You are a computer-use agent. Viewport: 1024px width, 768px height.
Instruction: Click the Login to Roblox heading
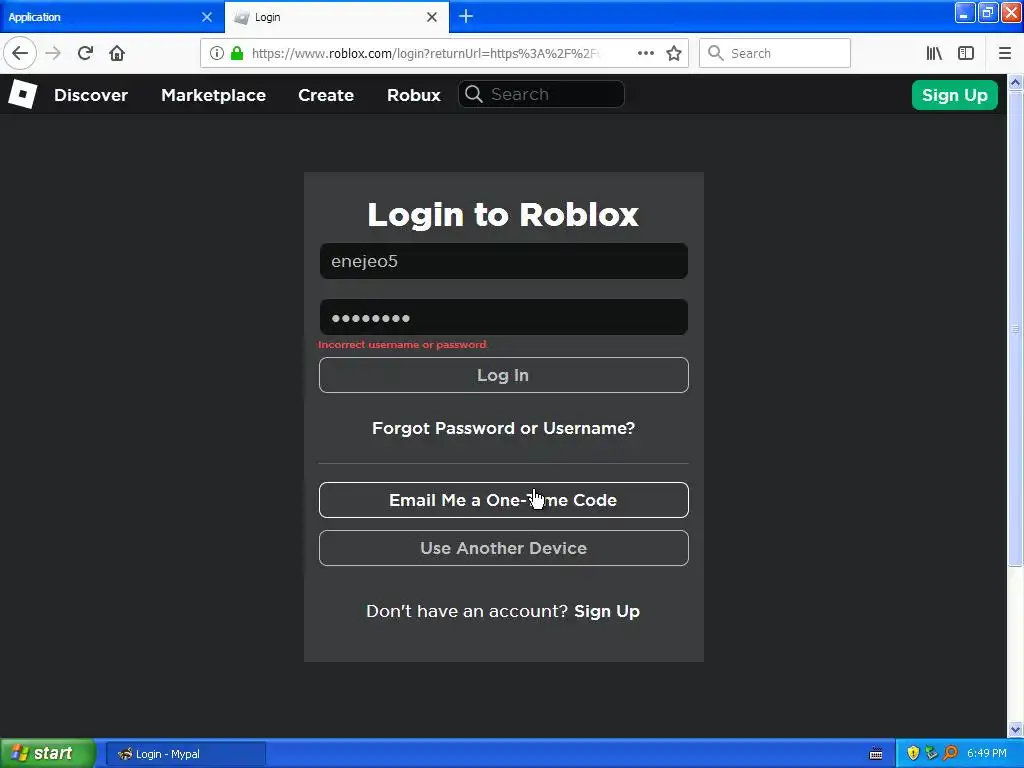pos(503,214)
